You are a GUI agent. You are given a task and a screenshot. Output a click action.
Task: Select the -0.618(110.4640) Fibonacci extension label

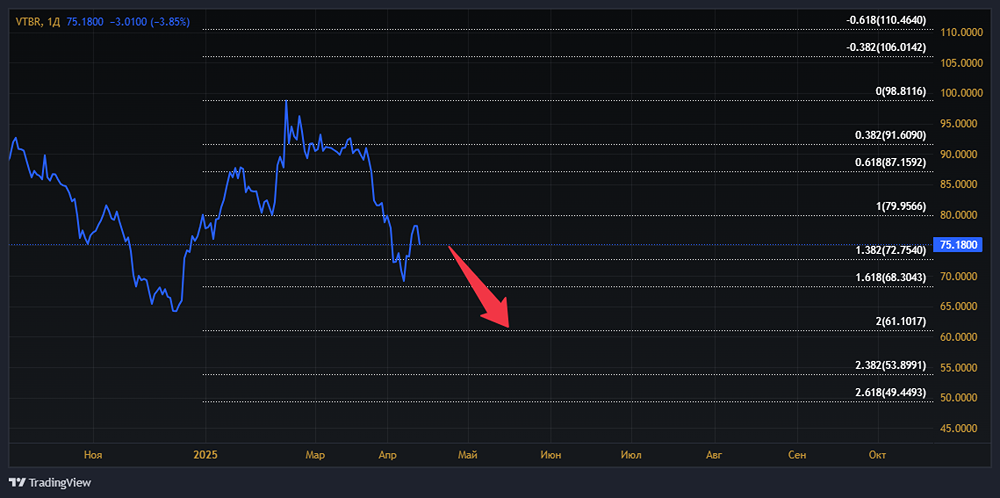point(886,20)
